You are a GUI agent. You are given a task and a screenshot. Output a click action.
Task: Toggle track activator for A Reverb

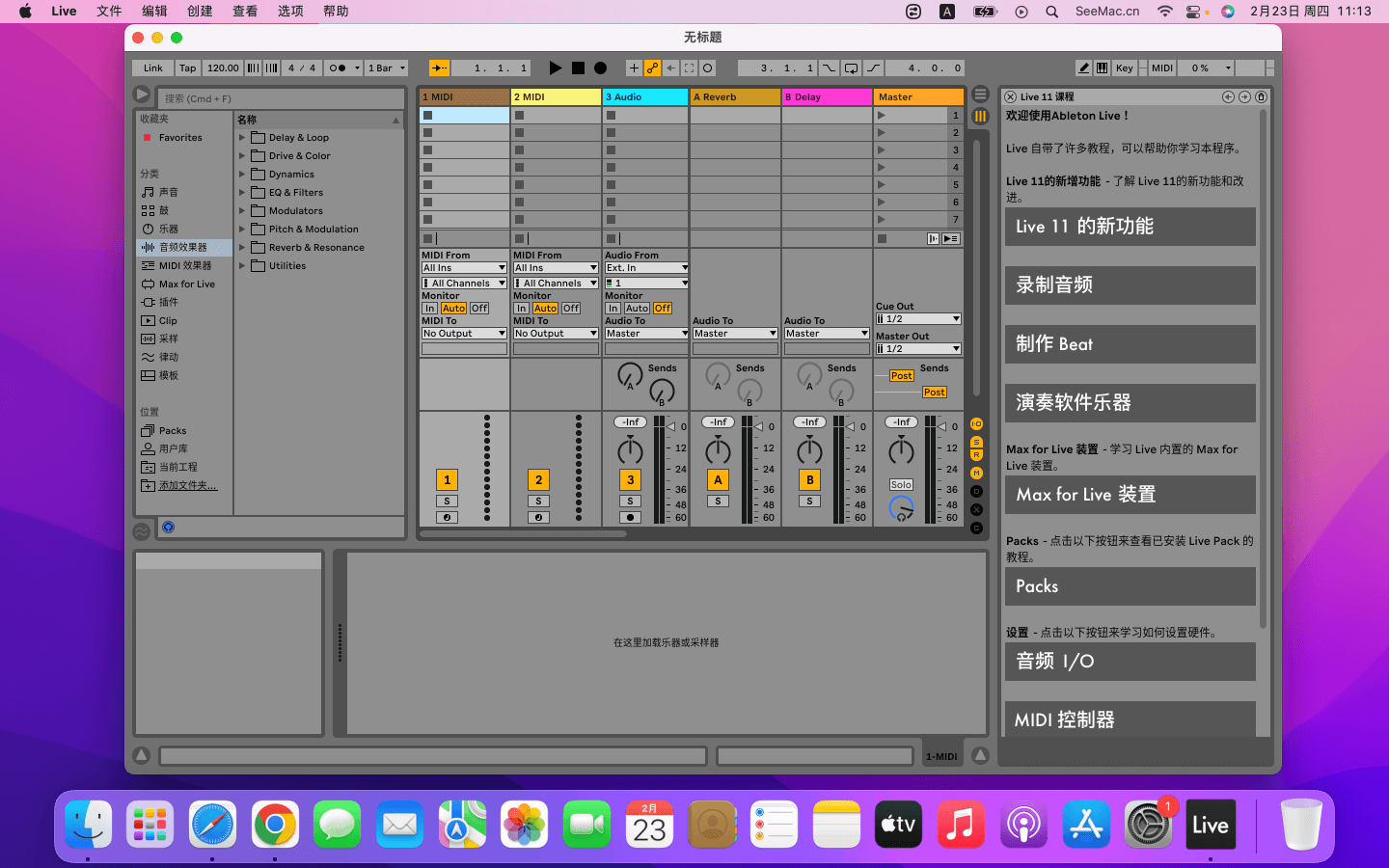(718, 479)
